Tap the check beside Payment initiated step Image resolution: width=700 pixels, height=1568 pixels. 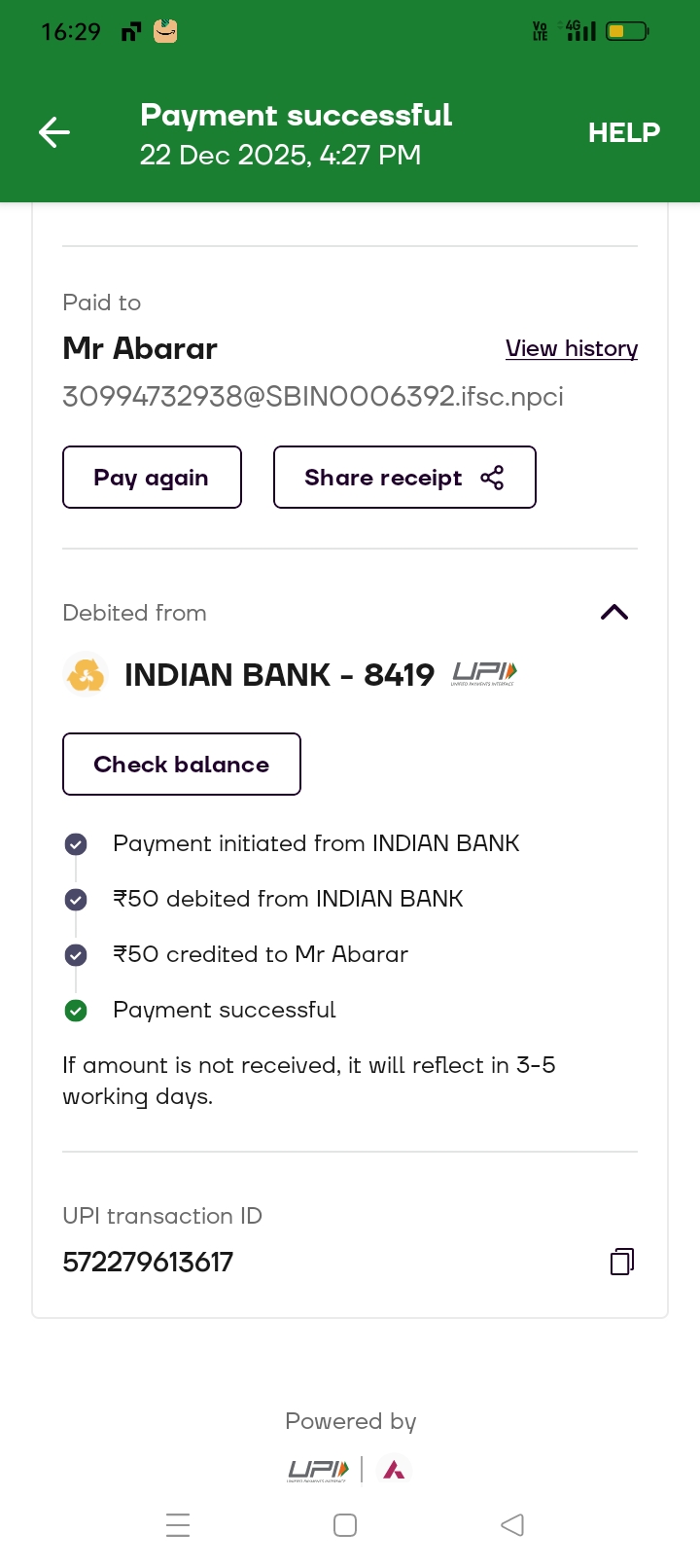click(x=76, y=844)
